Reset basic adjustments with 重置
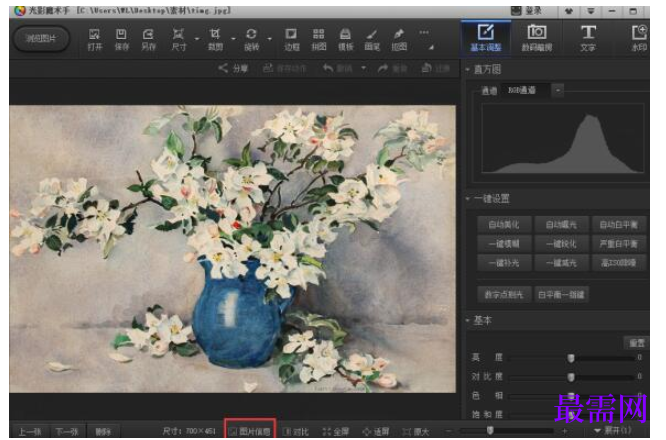This screenshot has width=666, height=440. (636, 343)
